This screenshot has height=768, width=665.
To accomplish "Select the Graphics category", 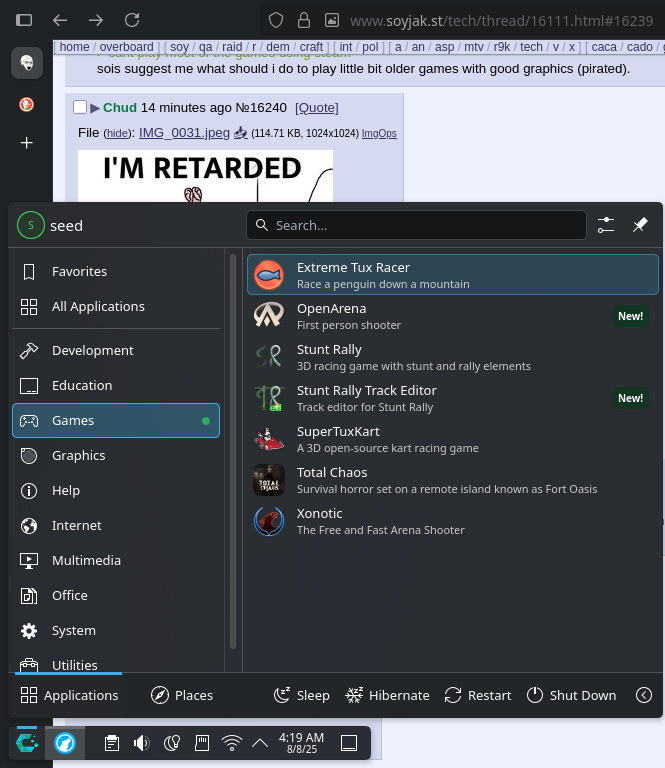I will [78, 455].
